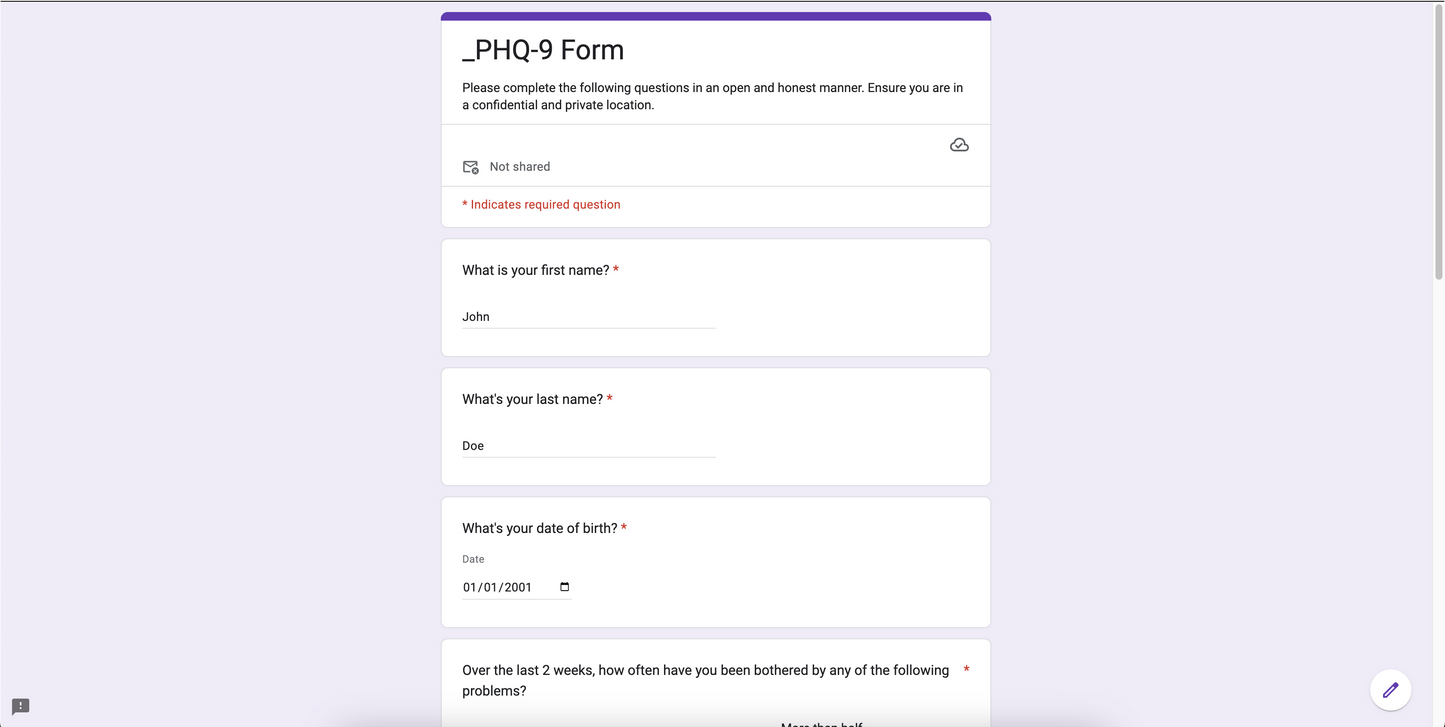The width and height of the screenshot is (1445, 727).
Task: Select the month segment of birth date
Action: (469, 588)
